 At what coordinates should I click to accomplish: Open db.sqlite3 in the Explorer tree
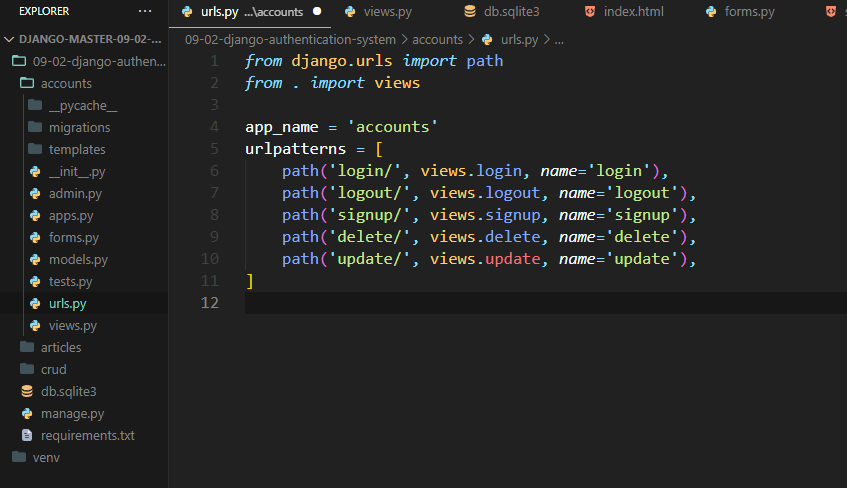[84, 391]
